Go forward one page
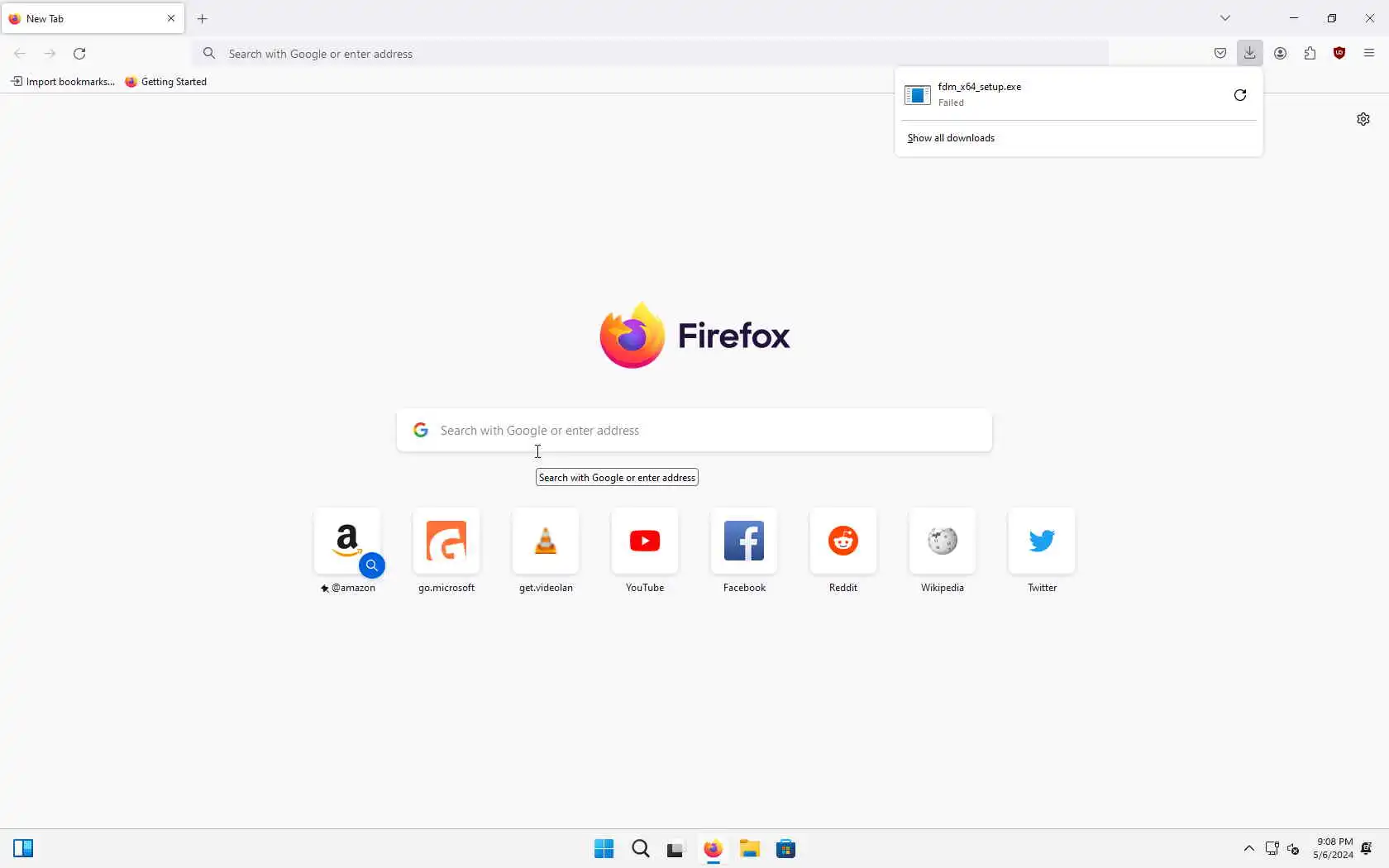 [x=50, y=54]
